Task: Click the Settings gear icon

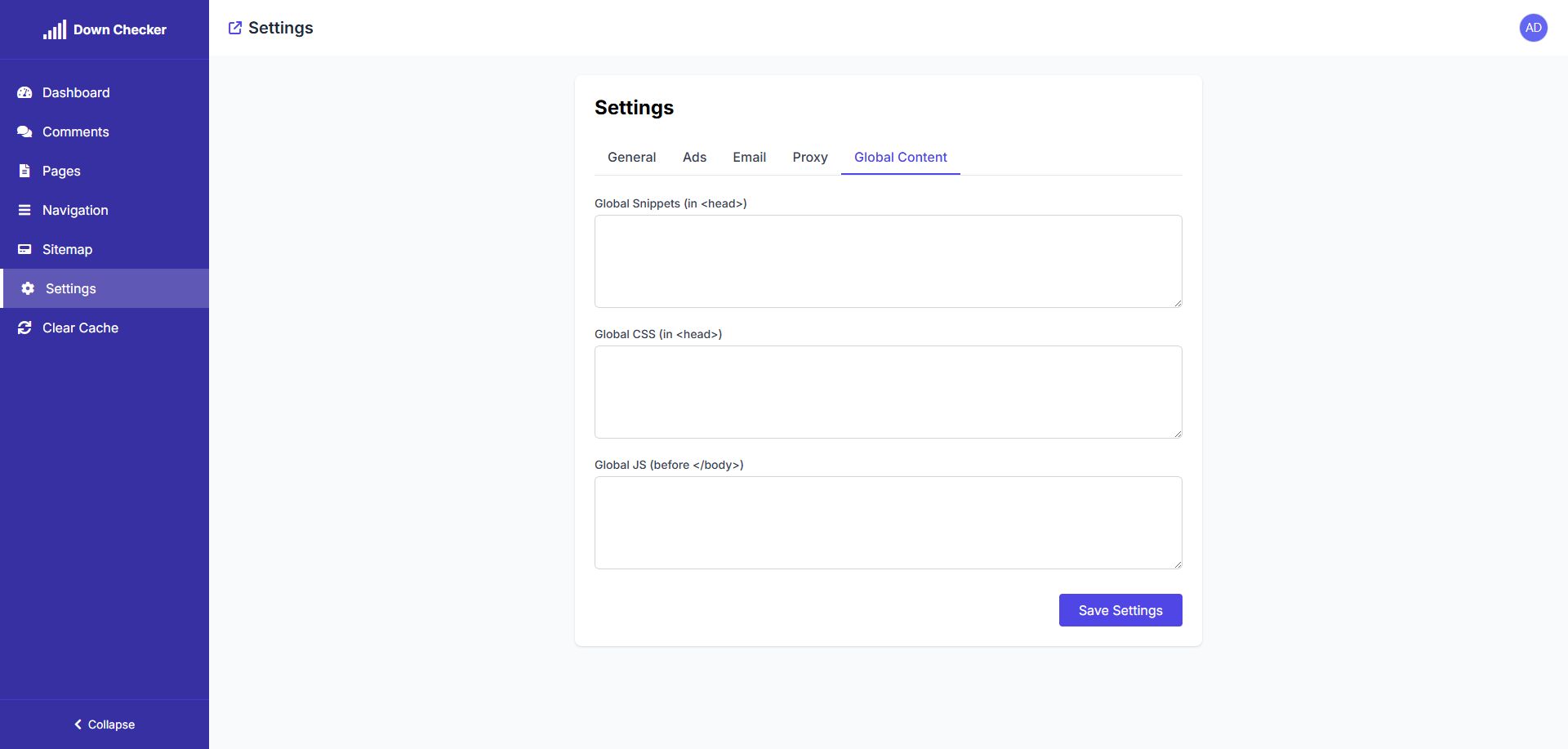Action: tap(28, 288)
